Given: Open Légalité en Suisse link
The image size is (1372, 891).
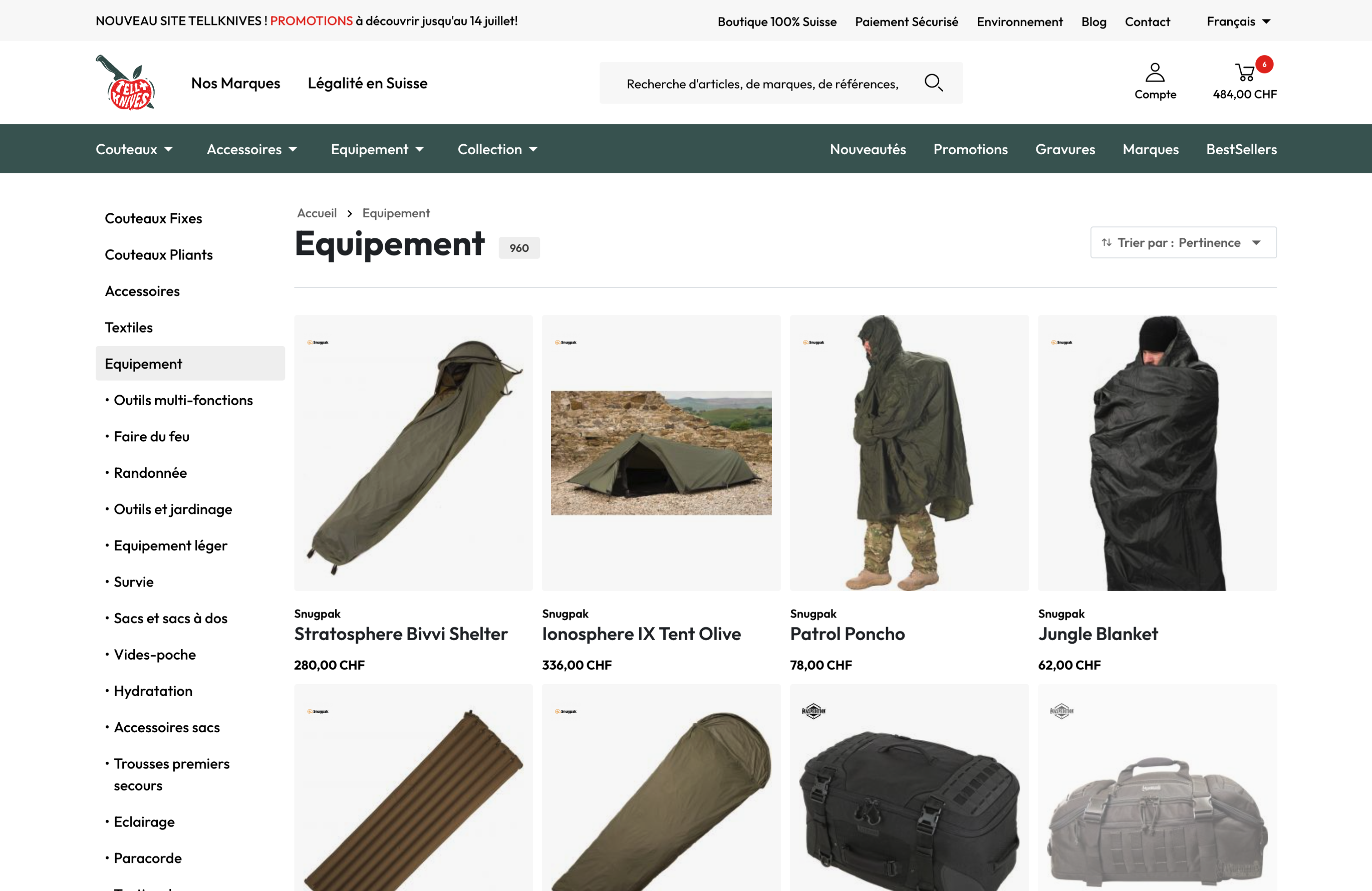Looking at the screenshot, I should click(x=367, y=83).
